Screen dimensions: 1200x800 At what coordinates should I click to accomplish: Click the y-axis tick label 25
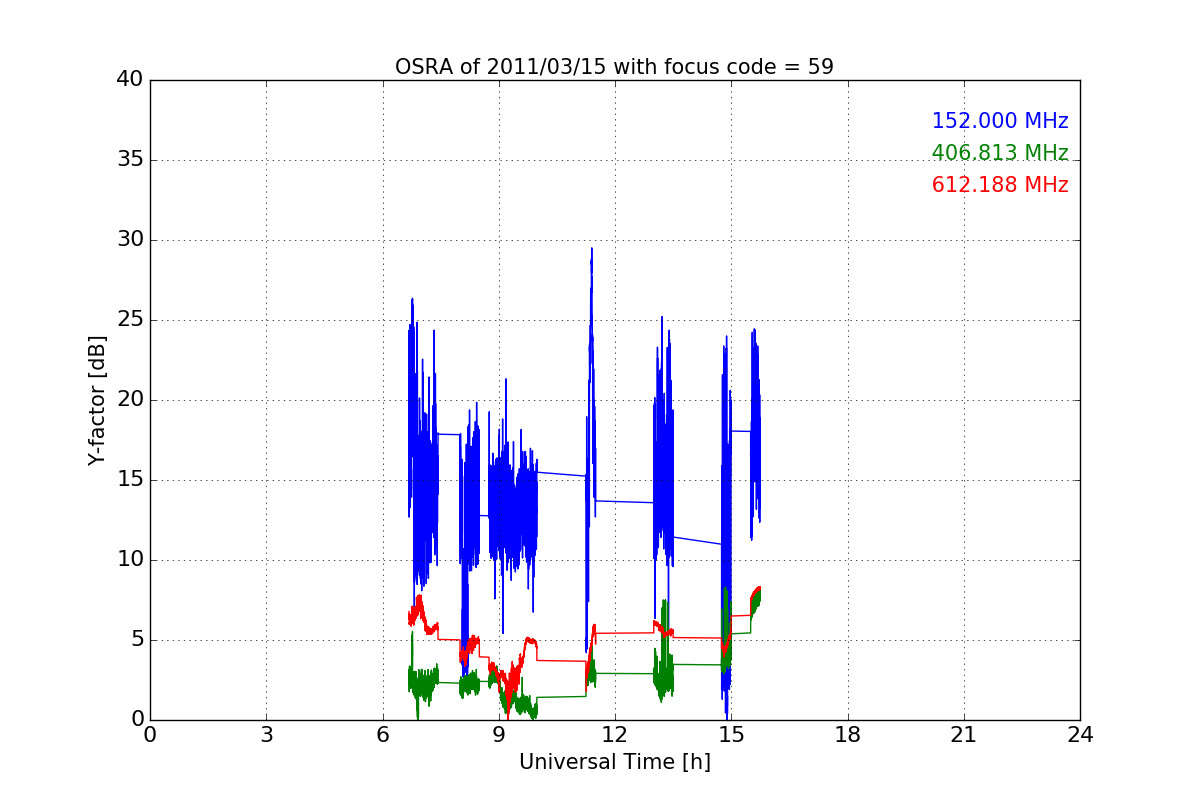pyautogui.click(x=130, y=320)
